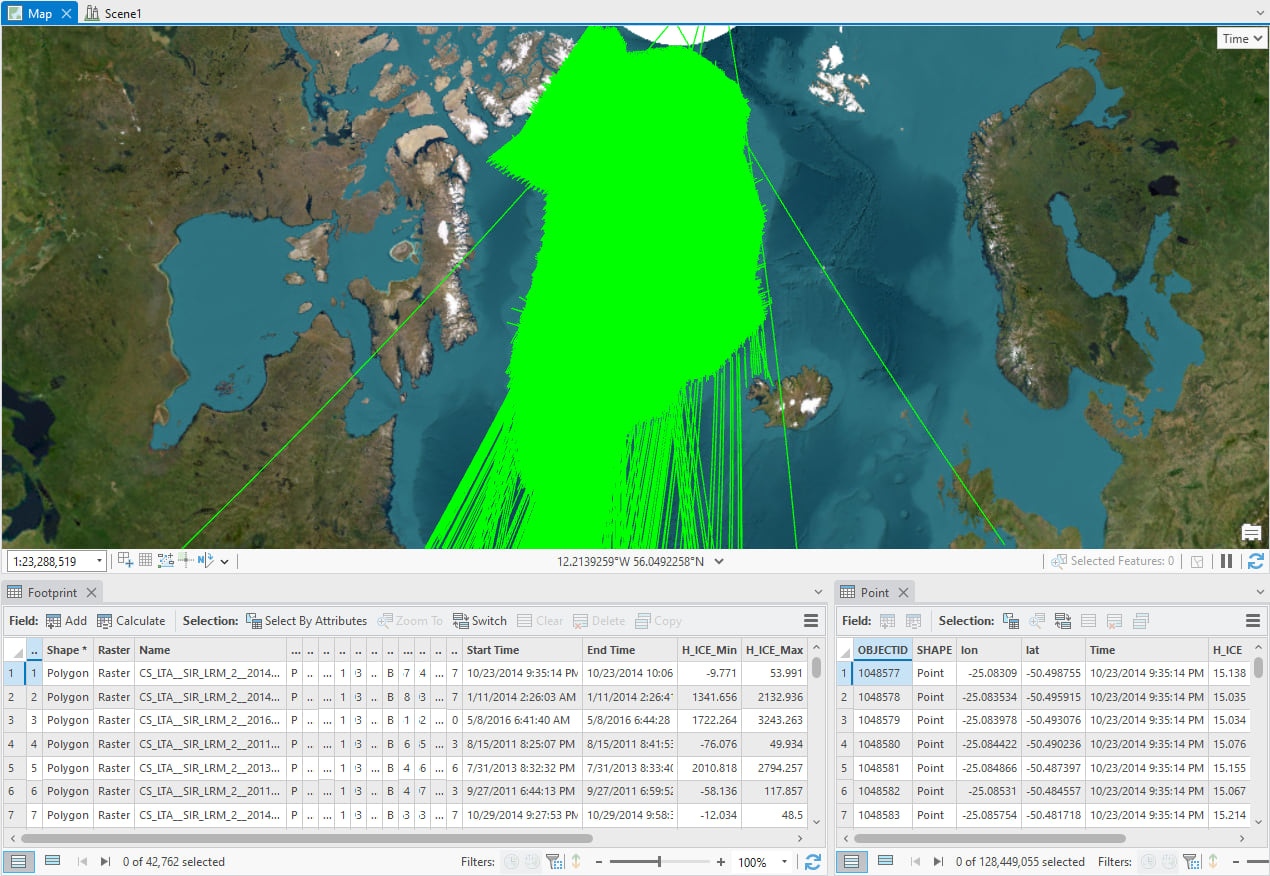Click the Copy button in Footprint toolbar
This screenshot has width=1270, height=876.
(657, 620)
